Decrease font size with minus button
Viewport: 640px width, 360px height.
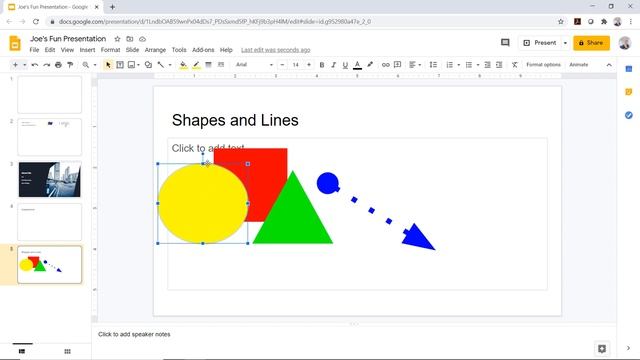pyautogui.click(x=282, y=65)
